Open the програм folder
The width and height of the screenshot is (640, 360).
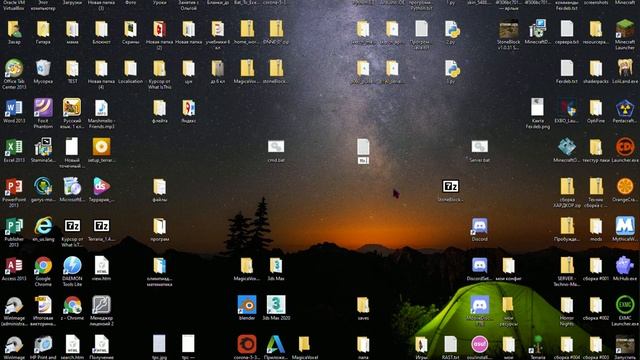159,227
